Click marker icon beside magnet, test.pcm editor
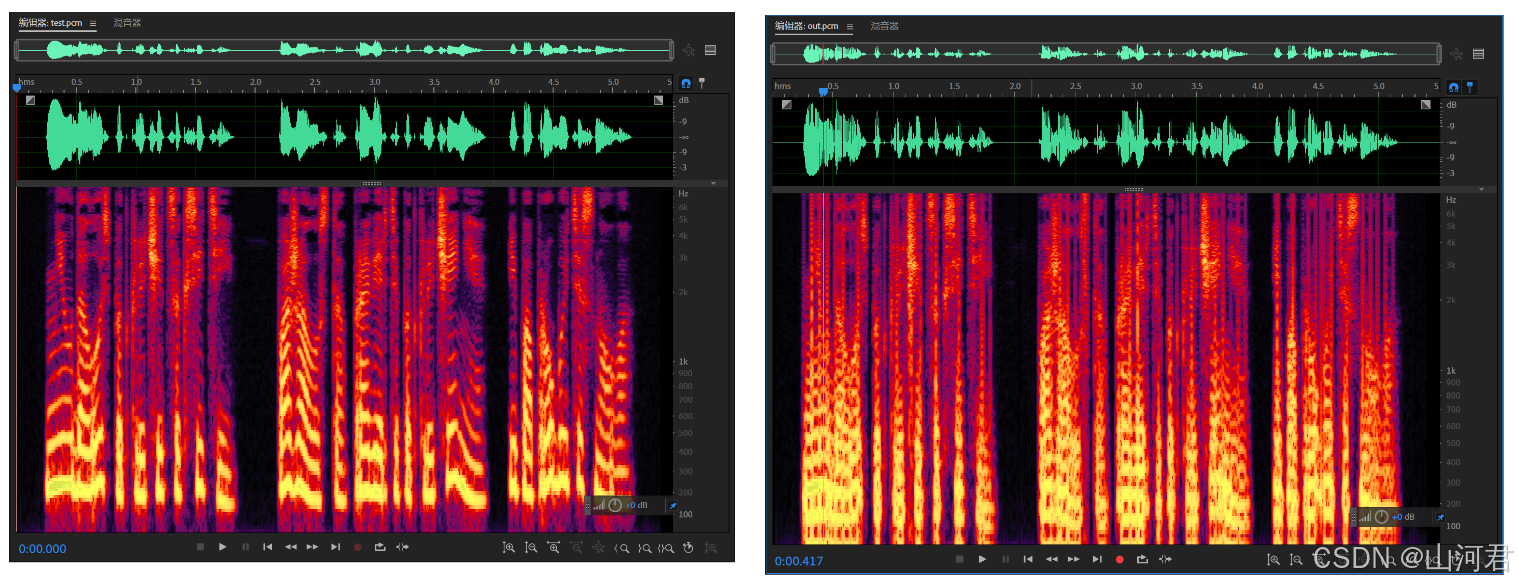Screen dimensions: 1518x585 (701, 83)
